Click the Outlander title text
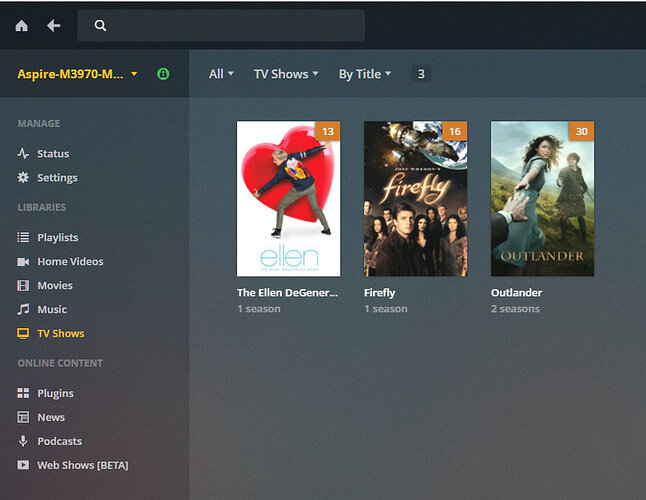The width and height of the screenshot is (646, 500). click(516, 292)
